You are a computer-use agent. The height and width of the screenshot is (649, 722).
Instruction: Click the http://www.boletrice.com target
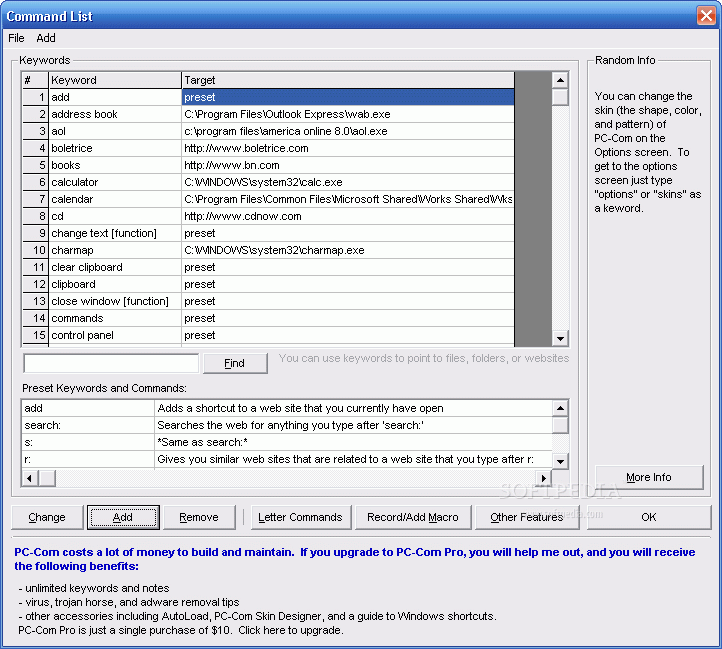[348, 148]
